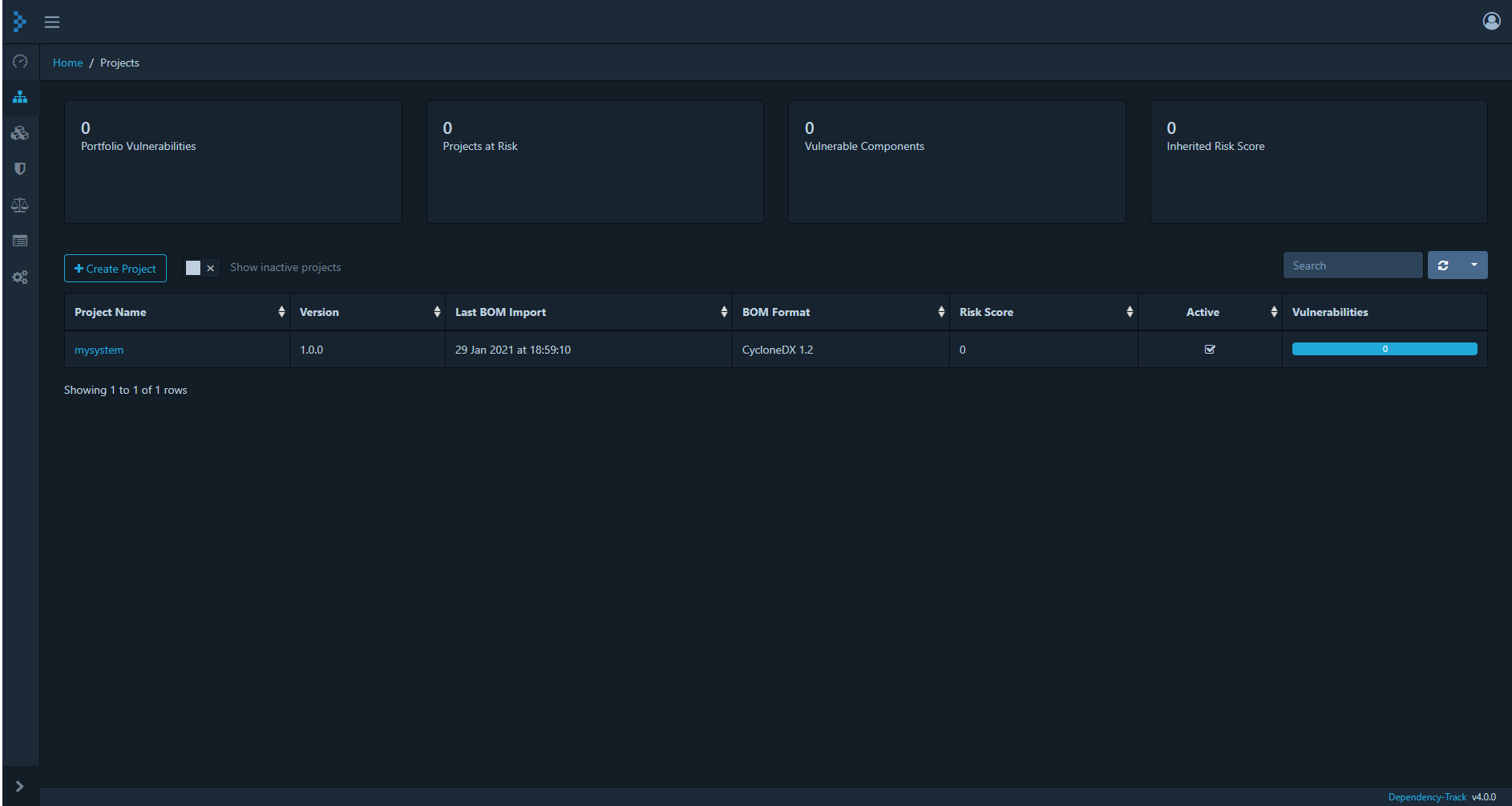Open the Administration gears icon
Image resolution: width=1512 pixels, height=806 pixels.
tap(20, 277)
